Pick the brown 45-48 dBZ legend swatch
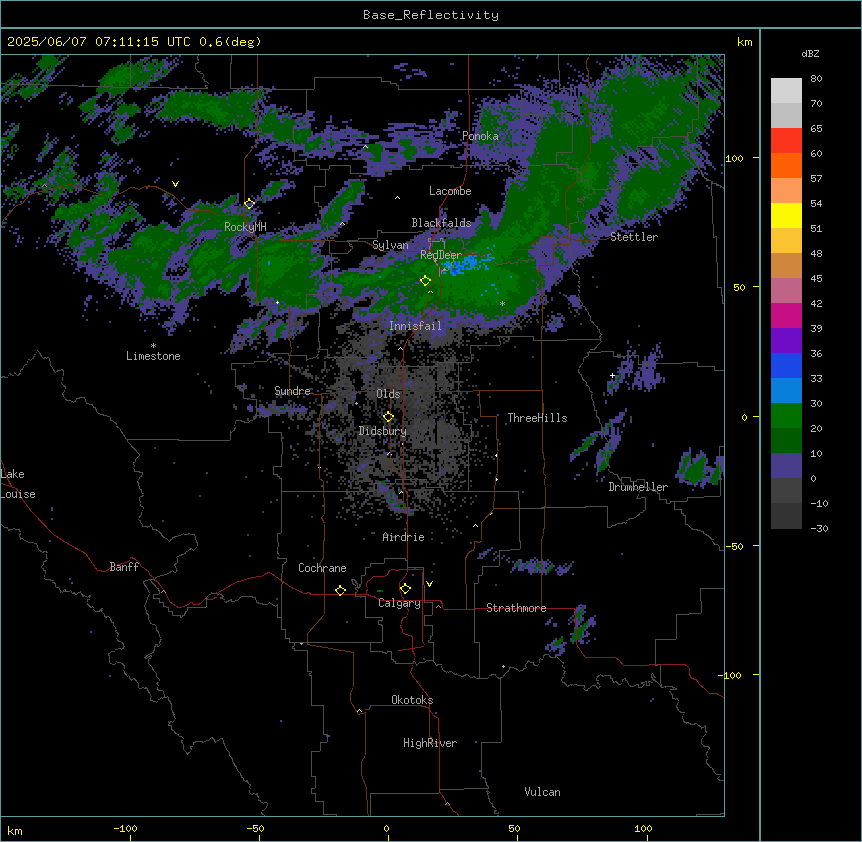 click(x=786, y=265)
